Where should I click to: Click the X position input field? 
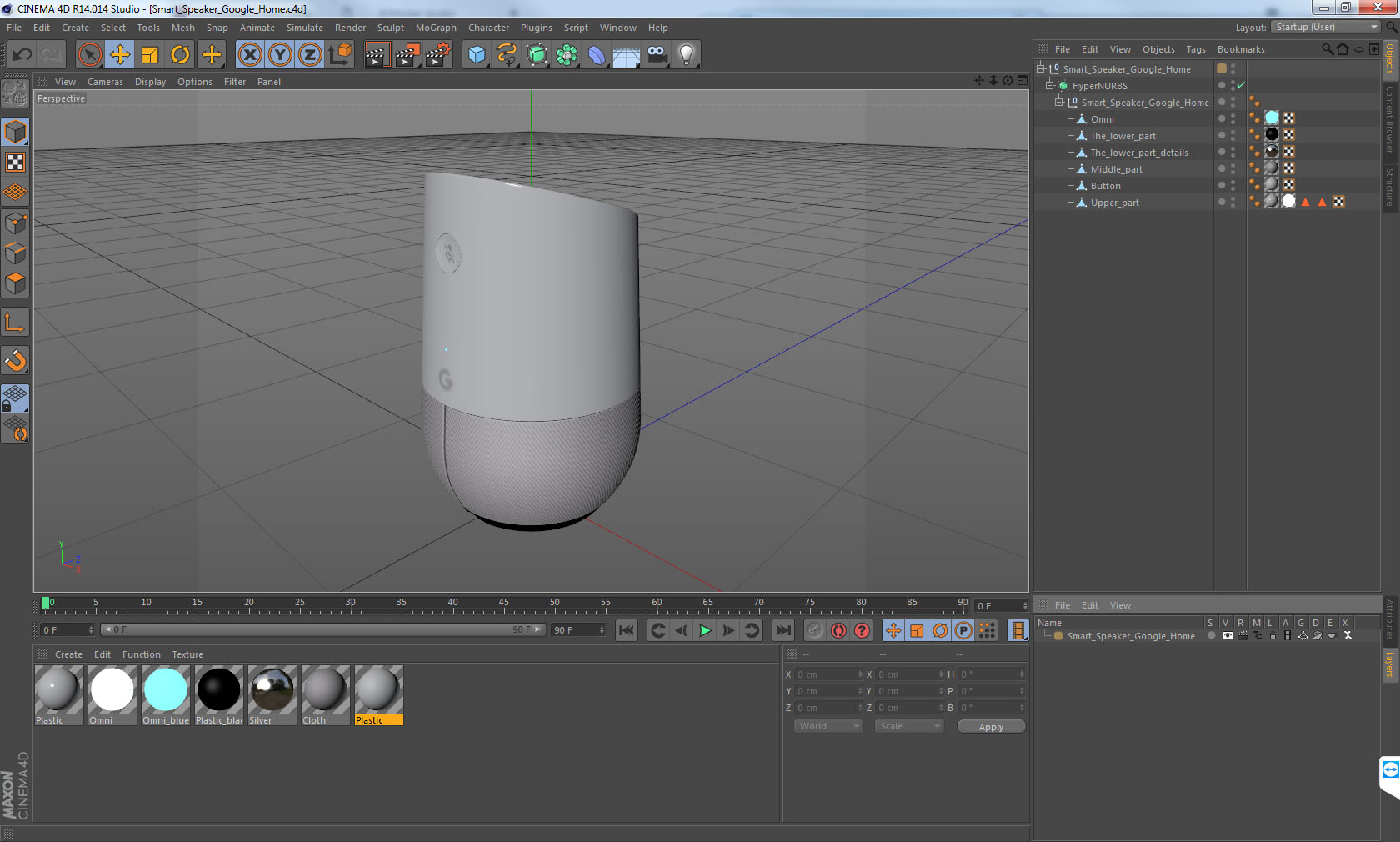coord(829,674)
